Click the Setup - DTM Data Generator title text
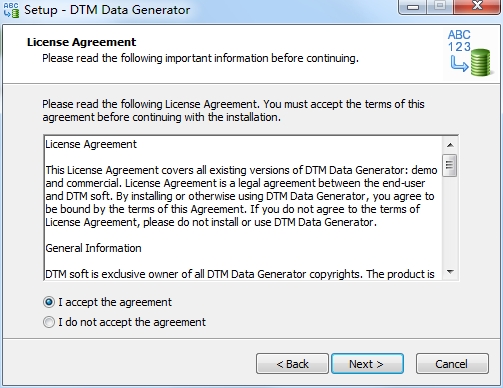Viewport: 503px width, 388px height. (107, 10)
